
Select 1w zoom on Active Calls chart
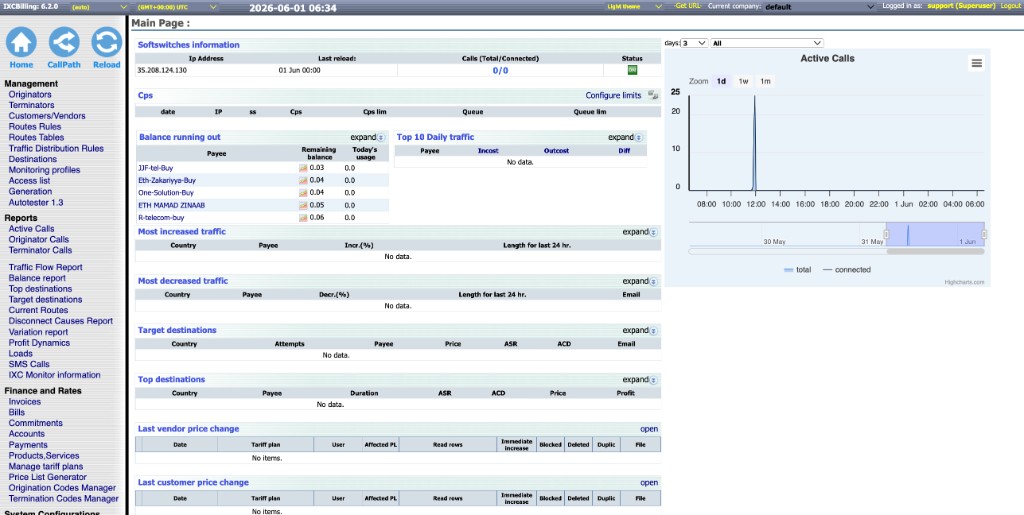click(743, 82)
